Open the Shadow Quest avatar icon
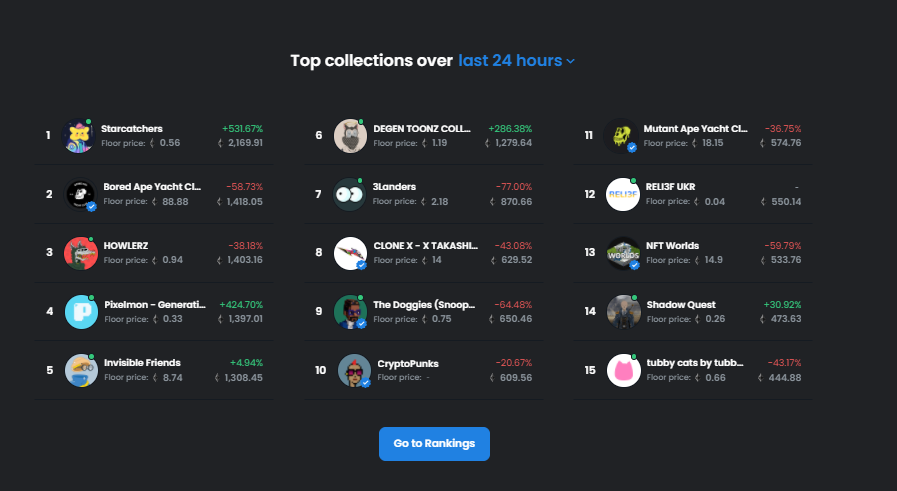This screenshot has height=491, width=897. coord(624,312)
